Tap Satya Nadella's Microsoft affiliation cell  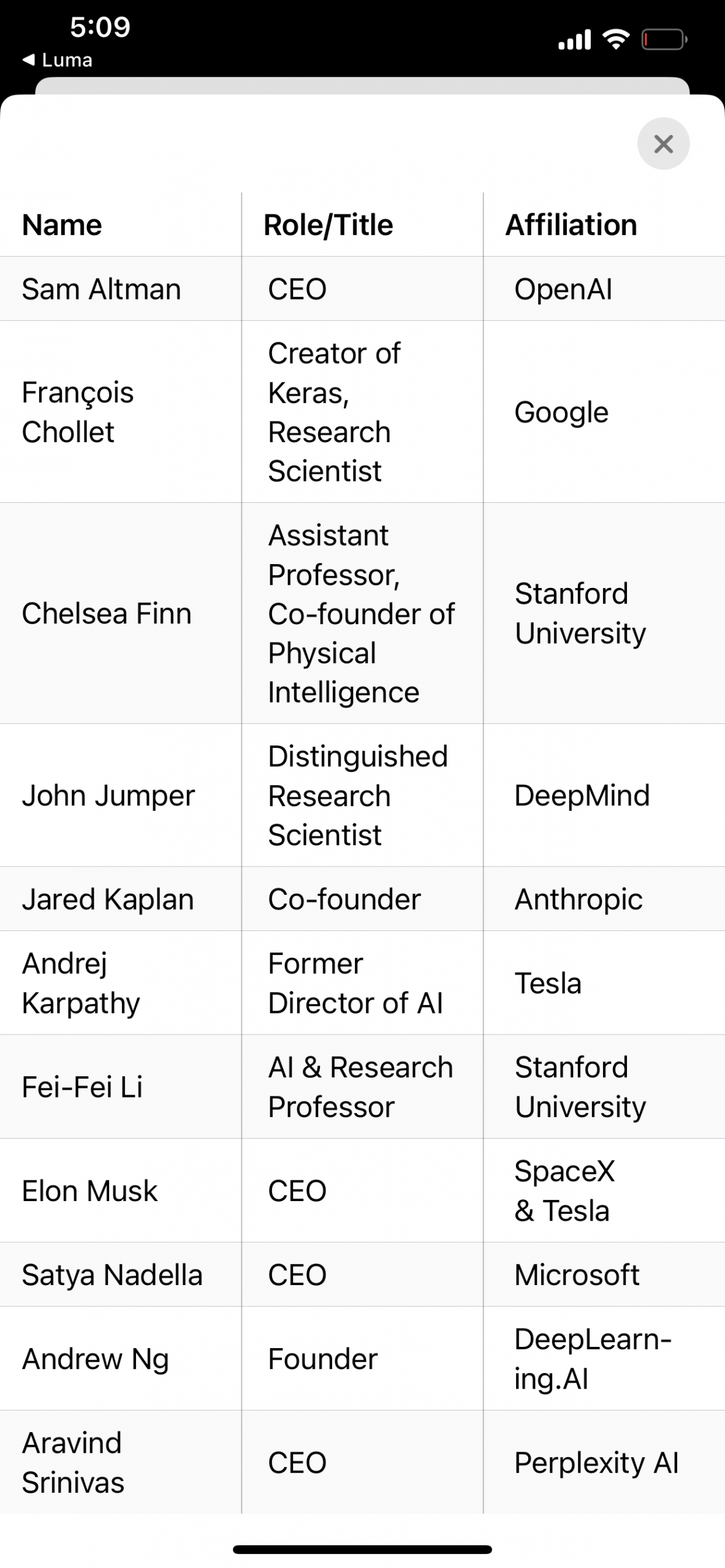pos(577,1275)
